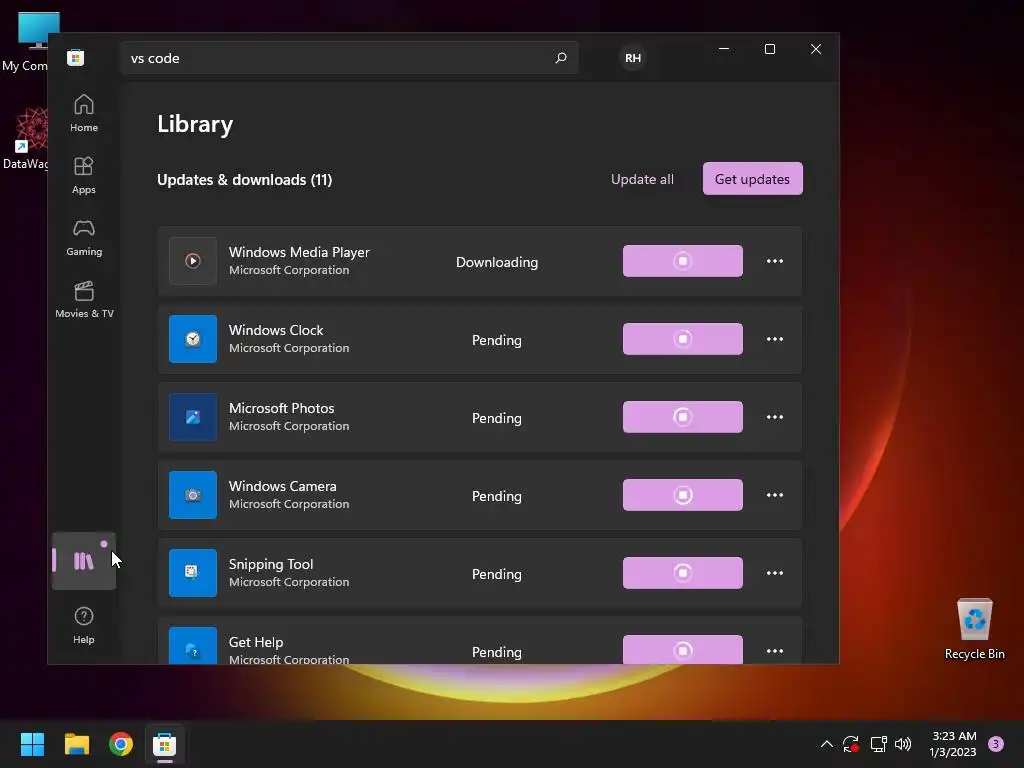Open the Windows Start menu
The width and height of the screenshot is (1024, 768).
32,744
